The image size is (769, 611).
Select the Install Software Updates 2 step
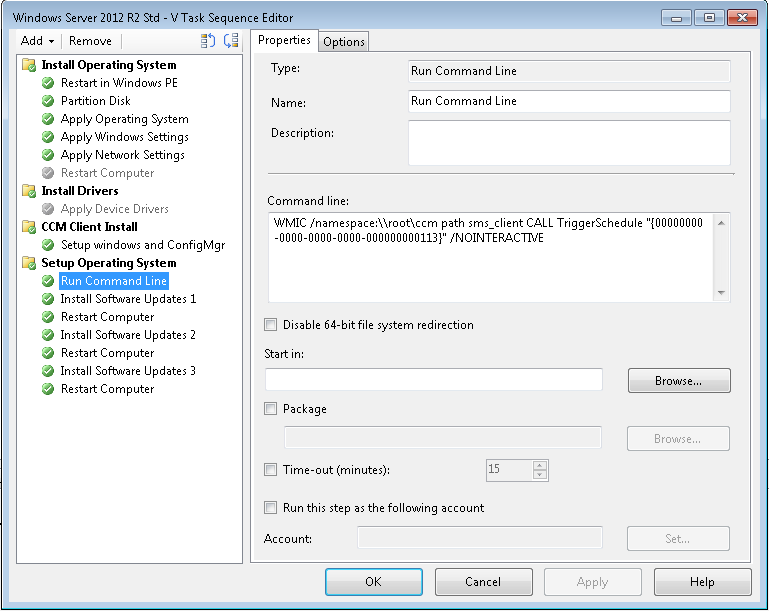point(128,335)
